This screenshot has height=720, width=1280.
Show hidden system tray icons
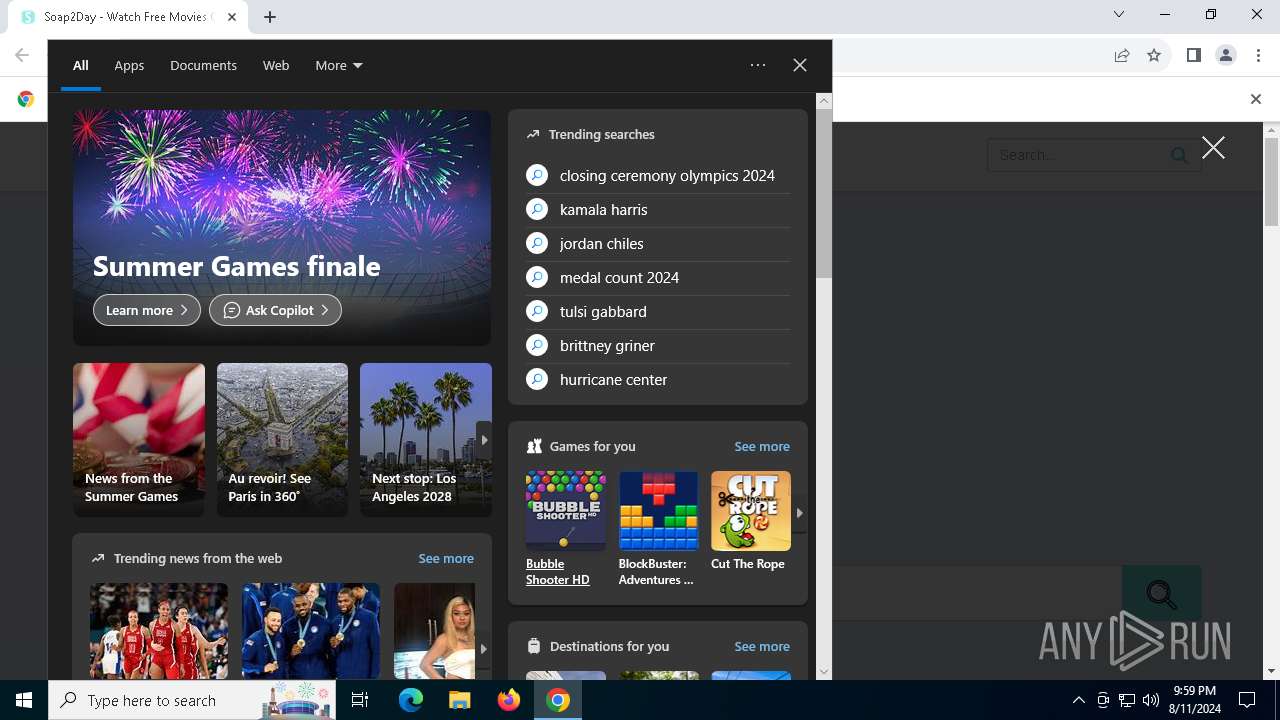[x=1078, y=700]
